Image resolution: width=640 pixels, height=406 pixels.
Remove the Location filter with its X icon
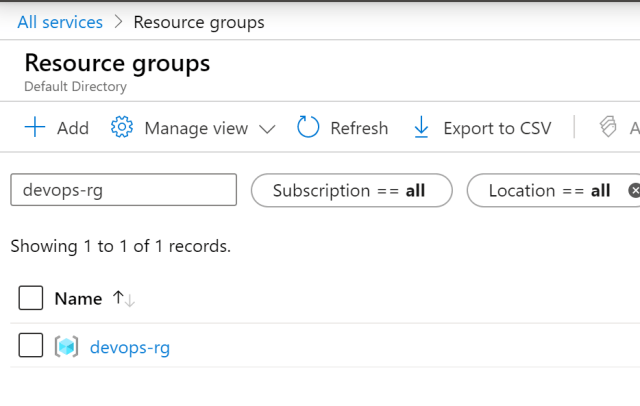click(633, 190)
